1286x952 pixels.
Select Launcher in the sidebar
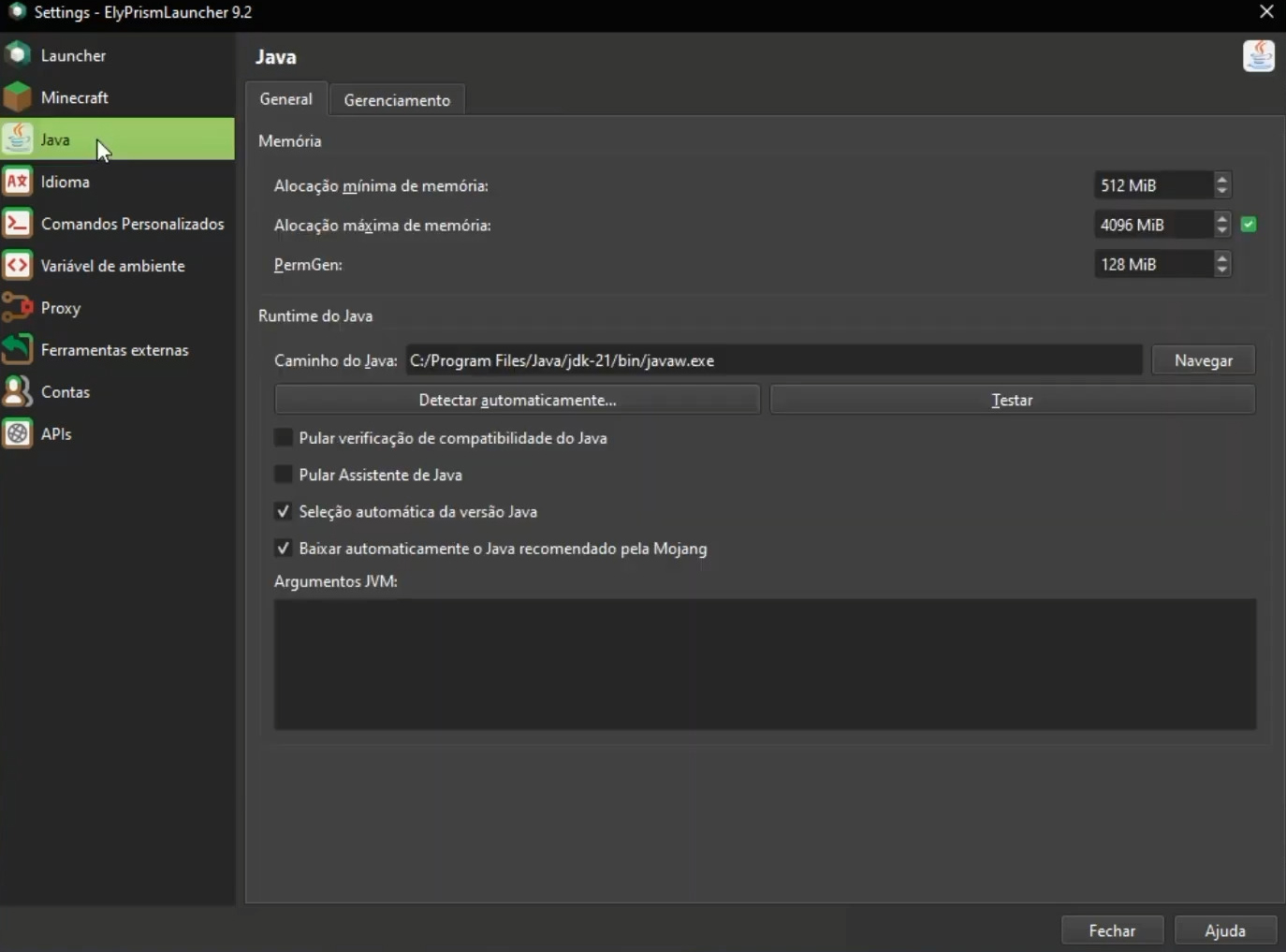pyautogui.click(x=117, y=54)
